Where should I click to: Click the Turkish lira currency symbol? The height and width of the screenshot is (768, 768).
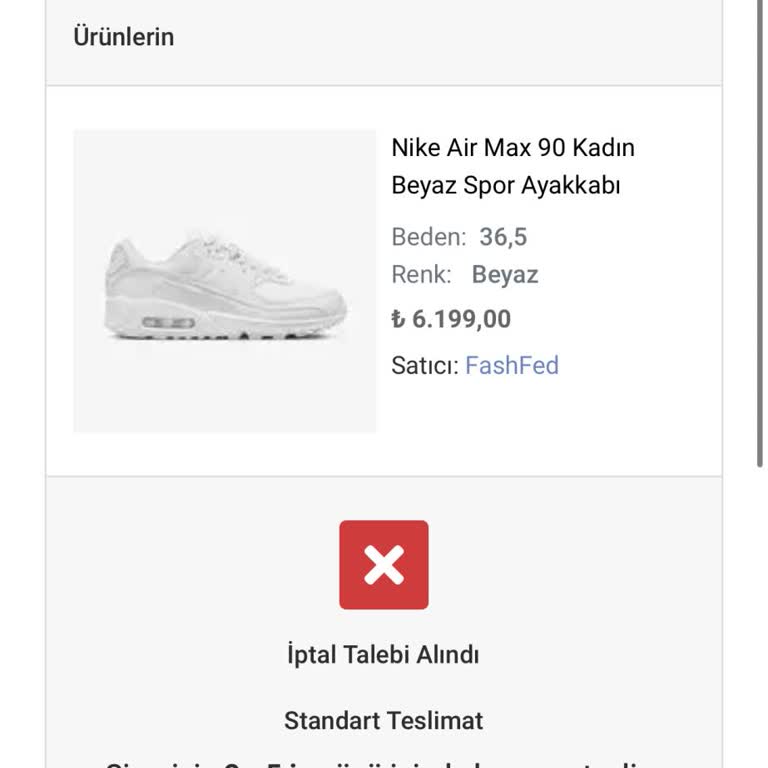(398, 319)
